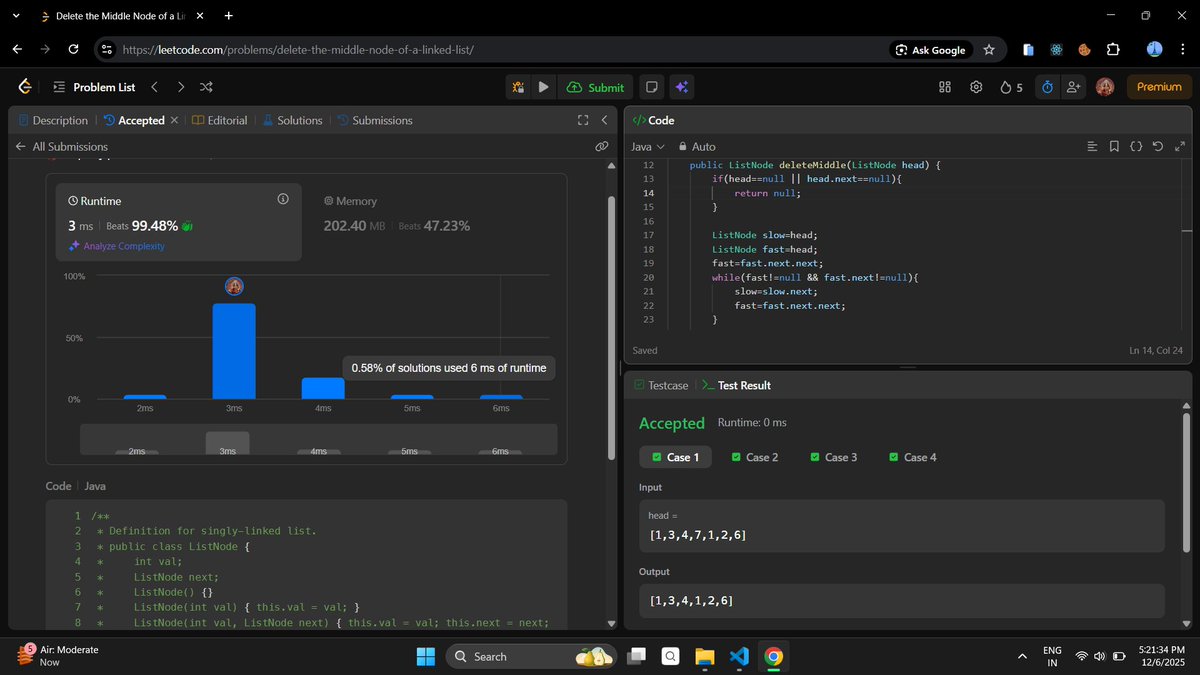Reload the page
The image size is (1200, 675).
pos(73,49)
